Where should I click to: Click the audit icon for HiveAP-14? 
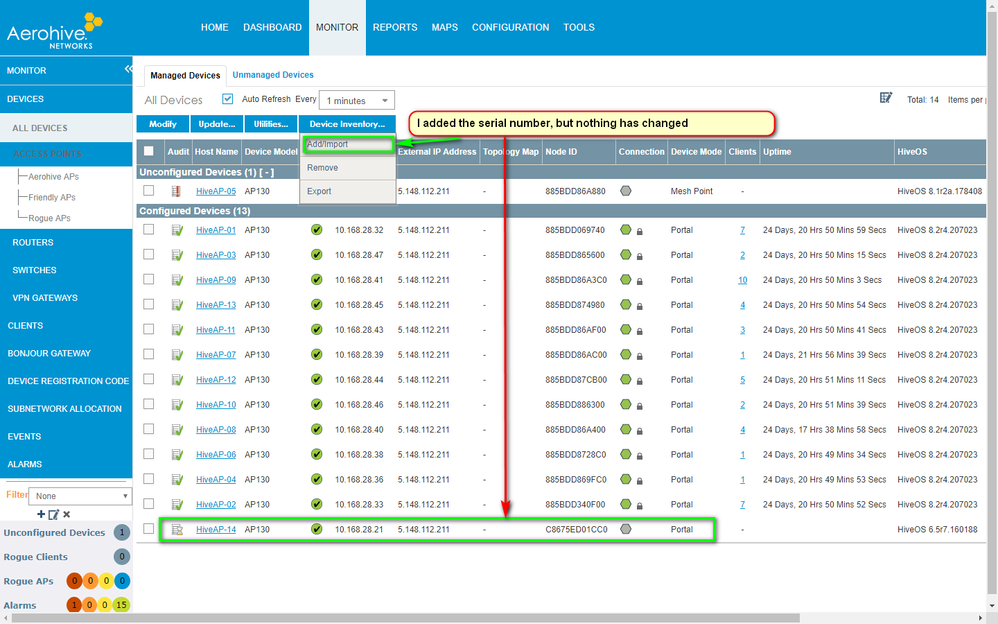177,529
